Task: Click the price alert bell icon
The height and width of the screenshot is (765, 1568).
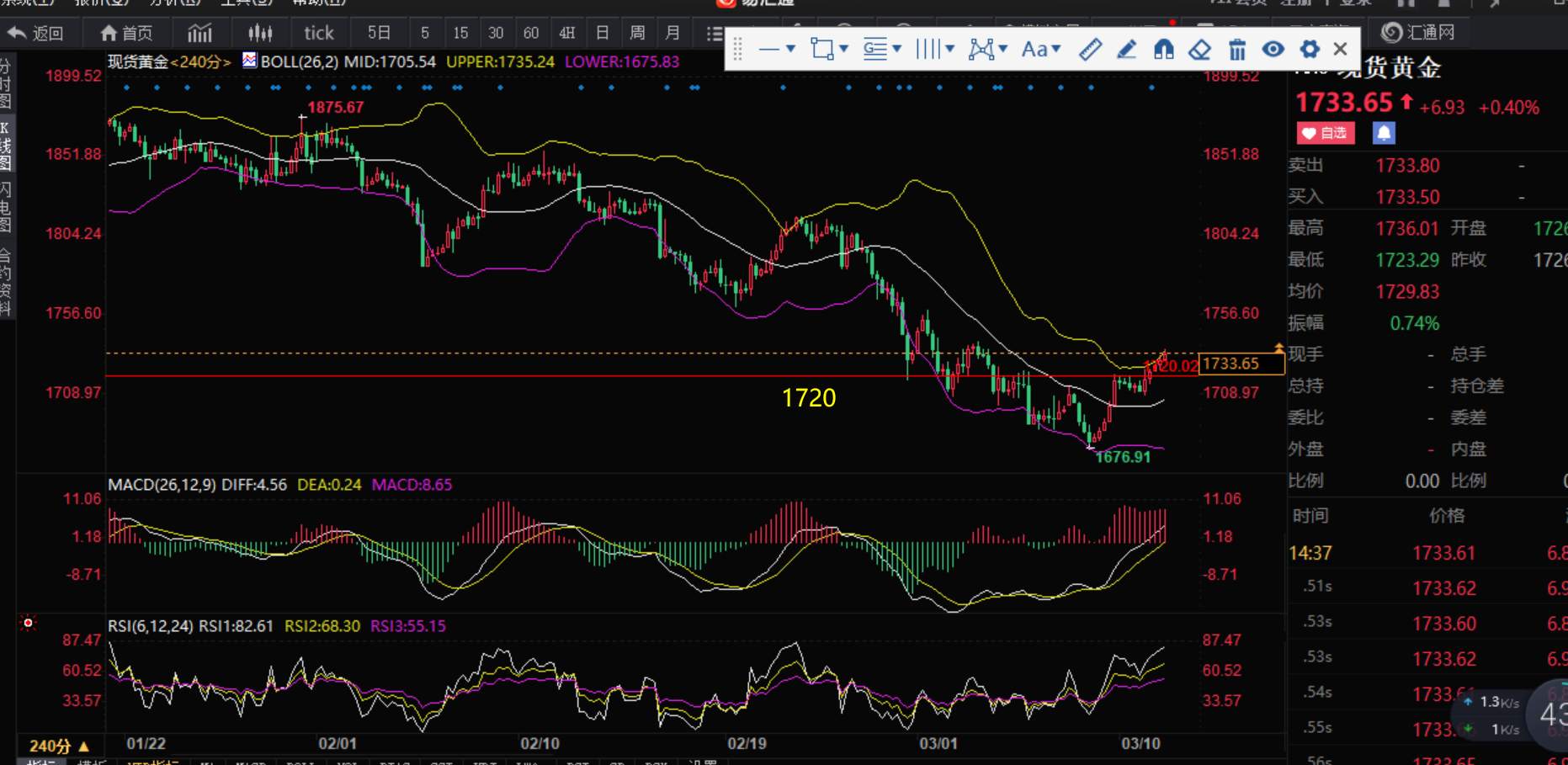Action: point(1384,133)
